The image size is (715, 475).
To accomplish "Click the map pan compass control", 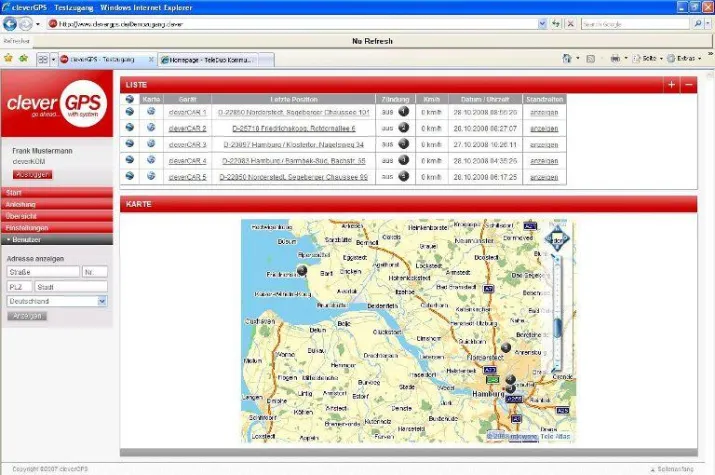I will pos(557,241).
